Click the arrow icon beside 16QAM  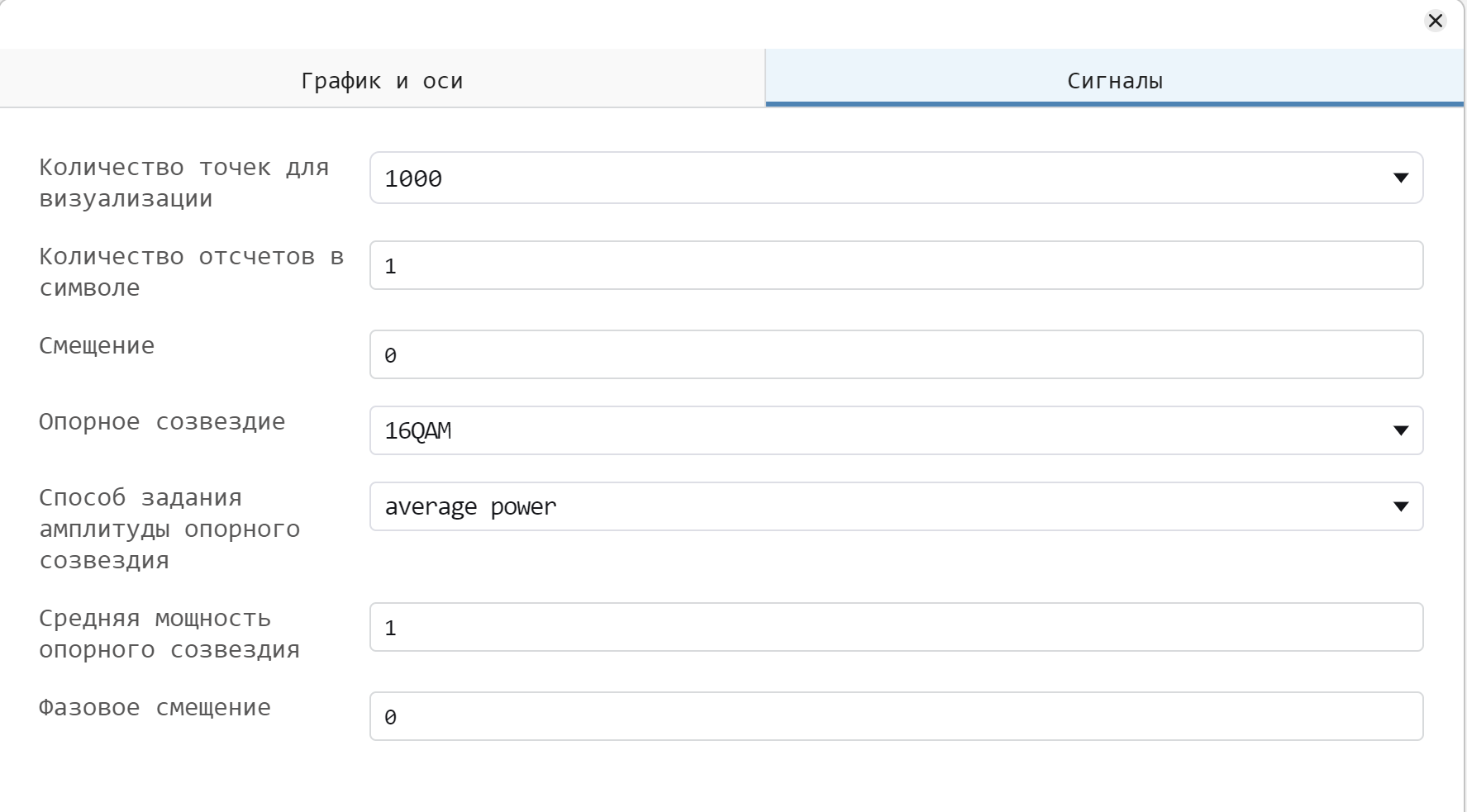(x=1400, y=430)
